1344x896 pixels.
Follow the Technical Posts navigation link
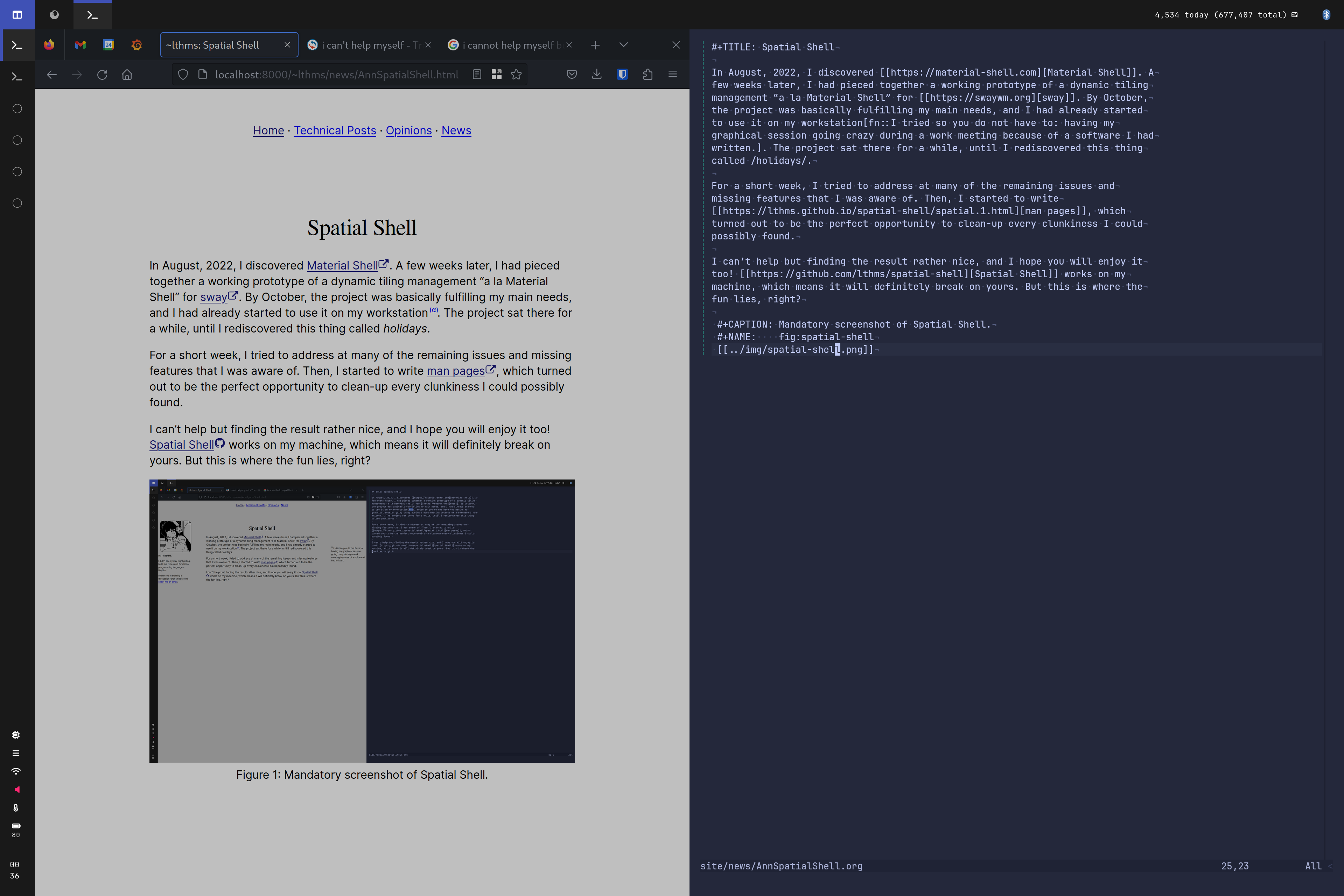tap(335, 130)
